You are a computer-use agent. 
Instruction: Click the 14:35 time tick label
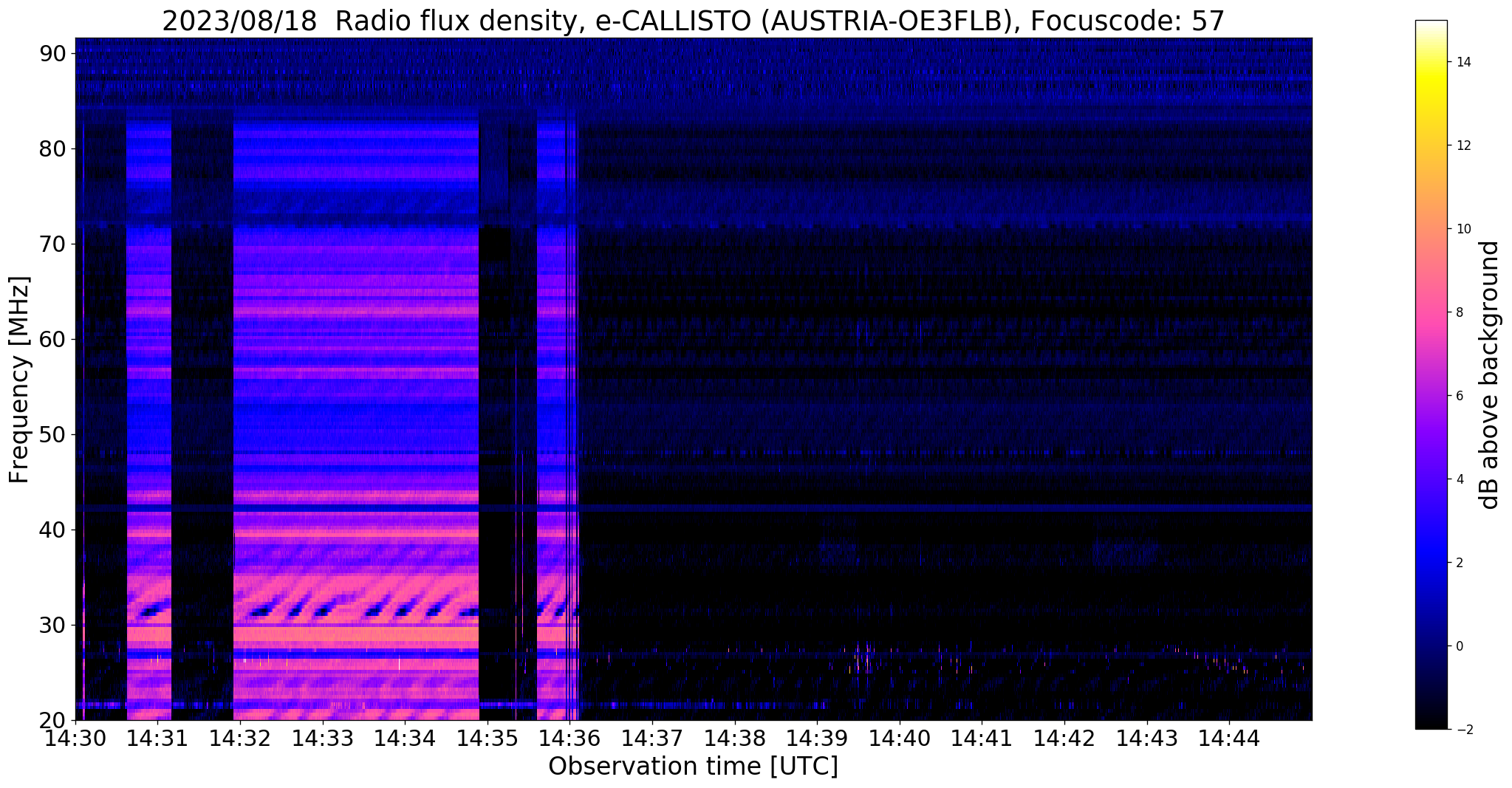coord(487,738)
